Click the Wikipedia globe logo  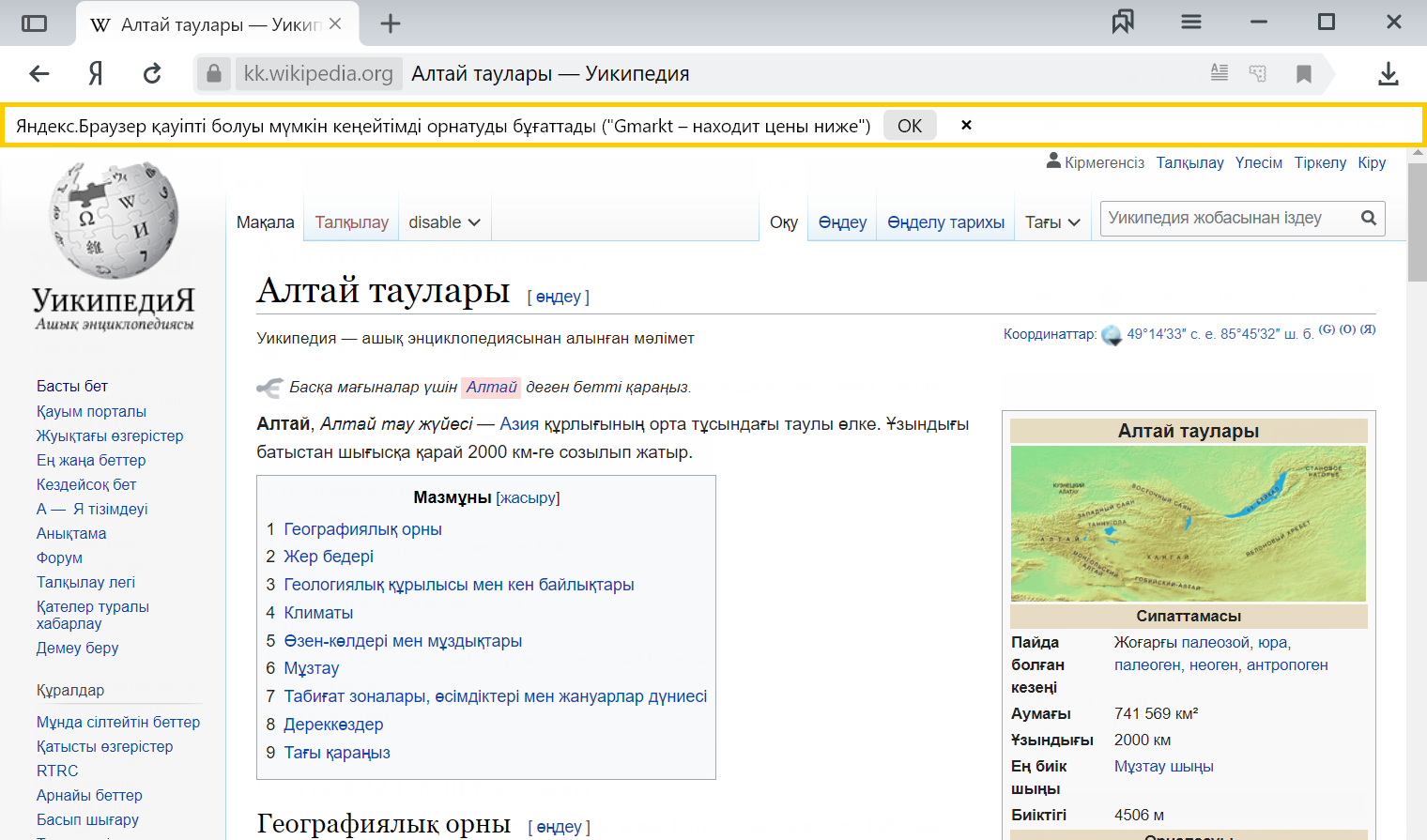pos(114,221)
